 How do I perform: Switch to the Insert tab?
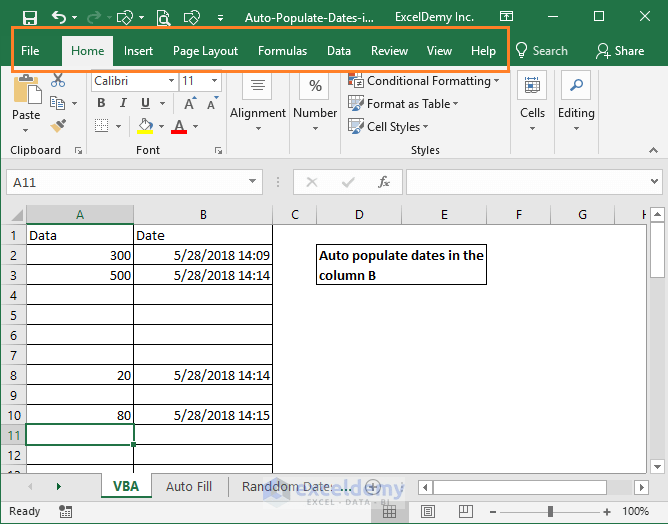click(x=138, y=51)
